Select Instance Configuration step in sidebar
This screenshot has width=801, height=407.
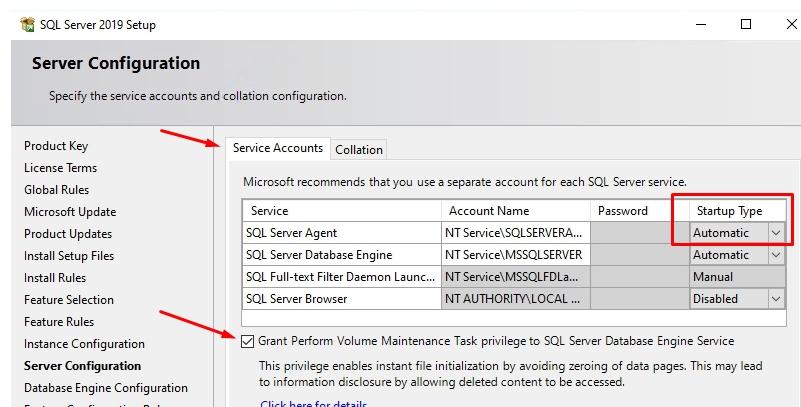[84, 344]
